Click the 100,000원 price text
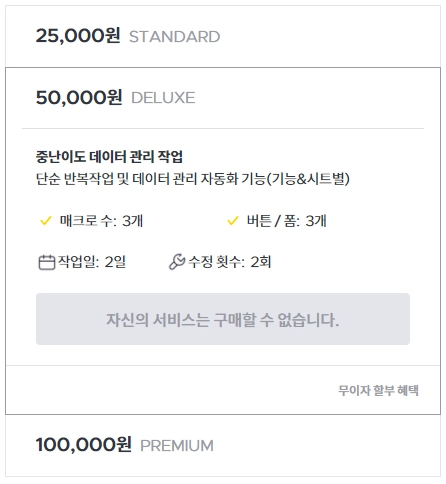Screen dimensions: 446x484 (x=84, y=445)
